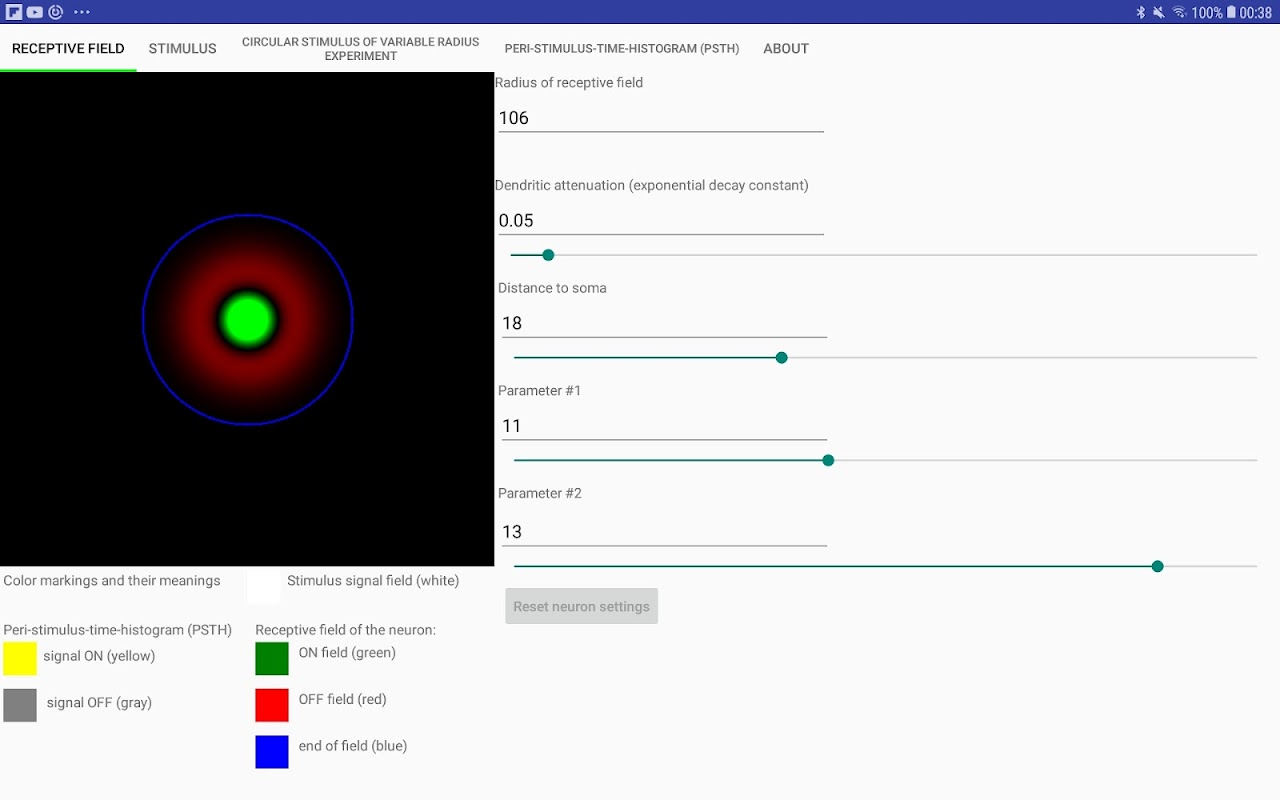This screenshot has height=800, width=1280.
Task: Click the 'Peri-stimulus-time-histogram (PSTH)' legend heading
Action: pyautogui.click(x=118, y=630)
